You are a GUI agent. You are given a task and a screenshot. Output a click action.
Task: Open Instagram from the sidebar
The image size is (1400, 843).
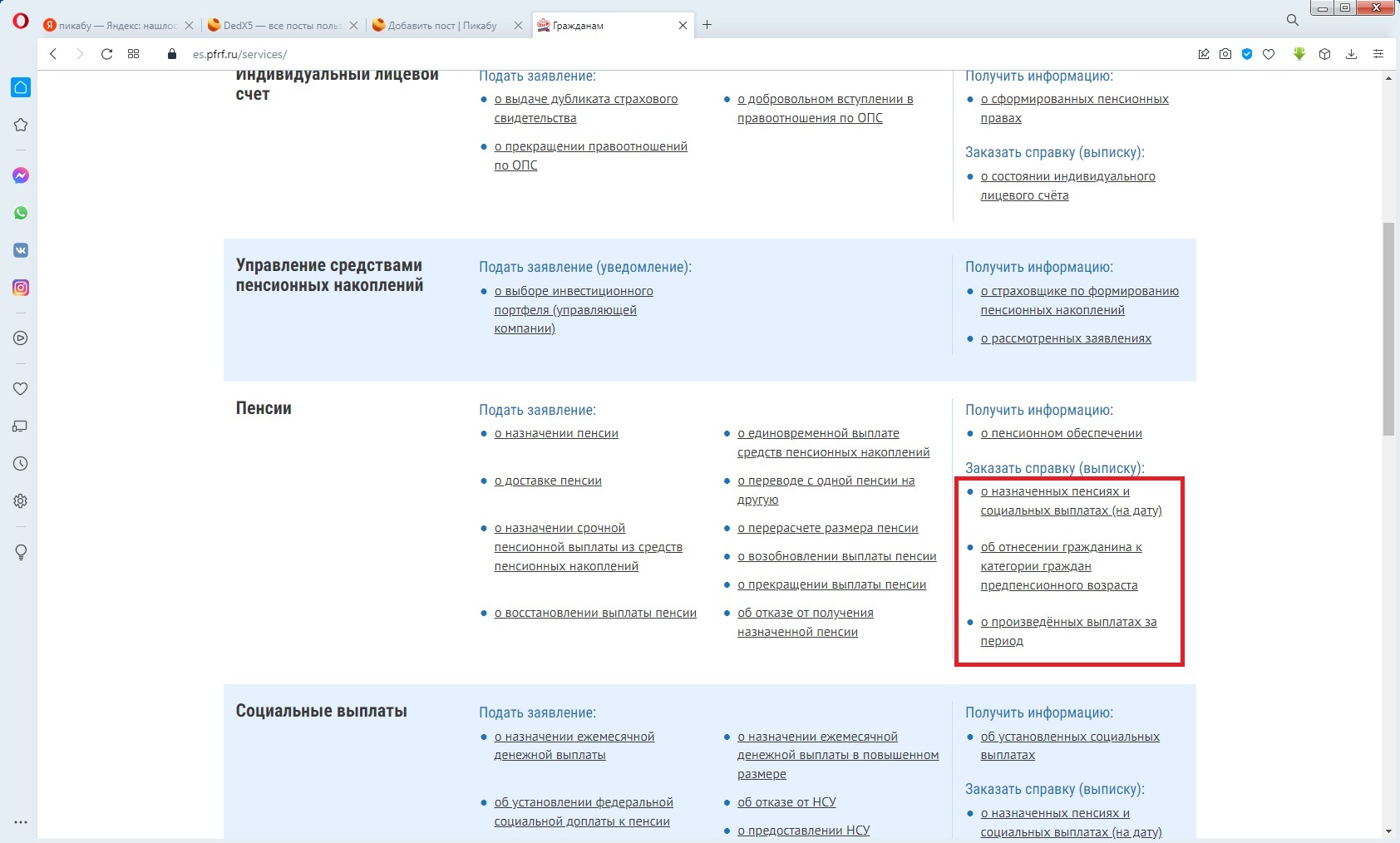21,288
